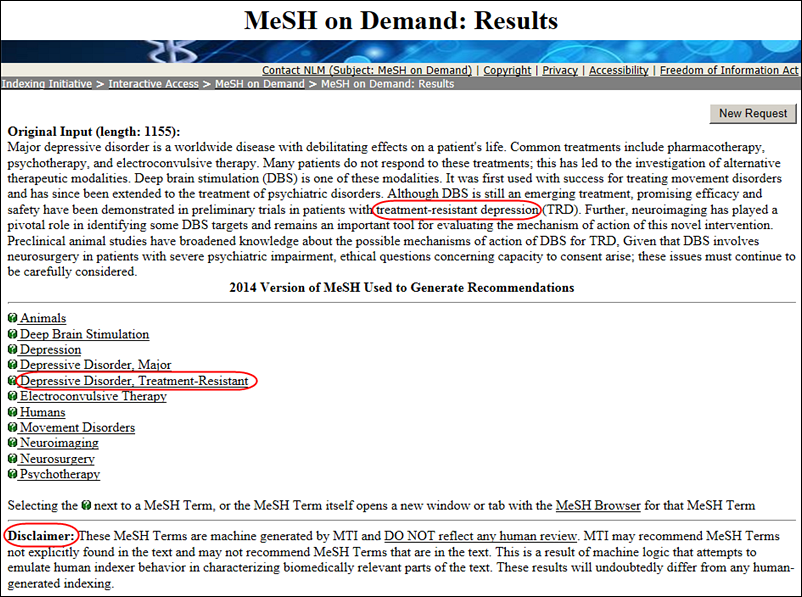The width and height of the screenshot is (802, 597).
Task: Open the Movement Disorders term link
Action: click(x=77, y=427)
